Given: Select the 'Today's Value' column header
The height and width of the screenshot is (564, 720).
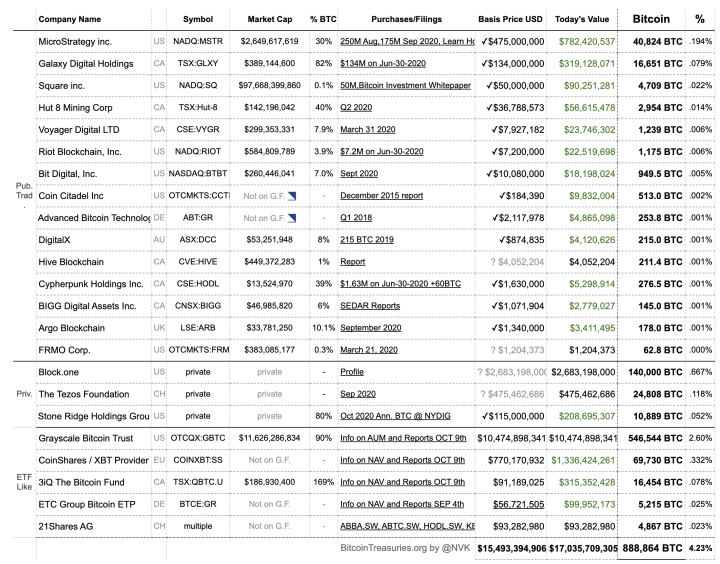Looking at the screenshot, I should (x=581, y=19).
